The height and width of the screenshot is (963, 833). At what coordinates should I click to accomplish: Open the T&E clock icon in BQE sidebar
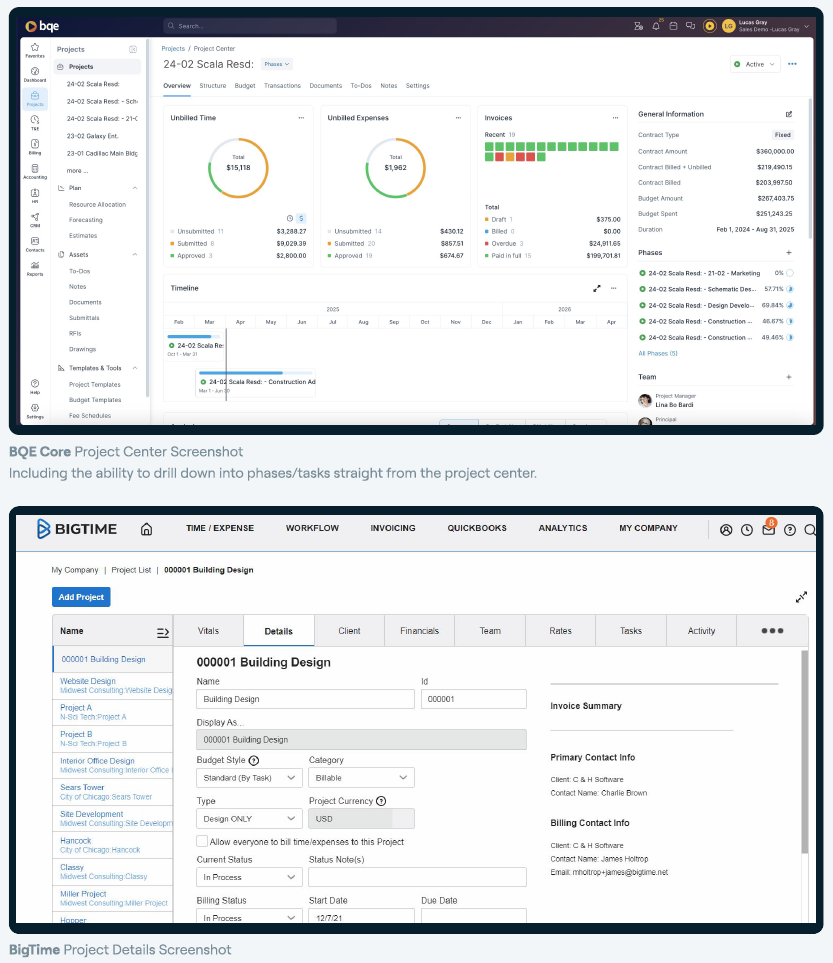click(x=35, y=122)
